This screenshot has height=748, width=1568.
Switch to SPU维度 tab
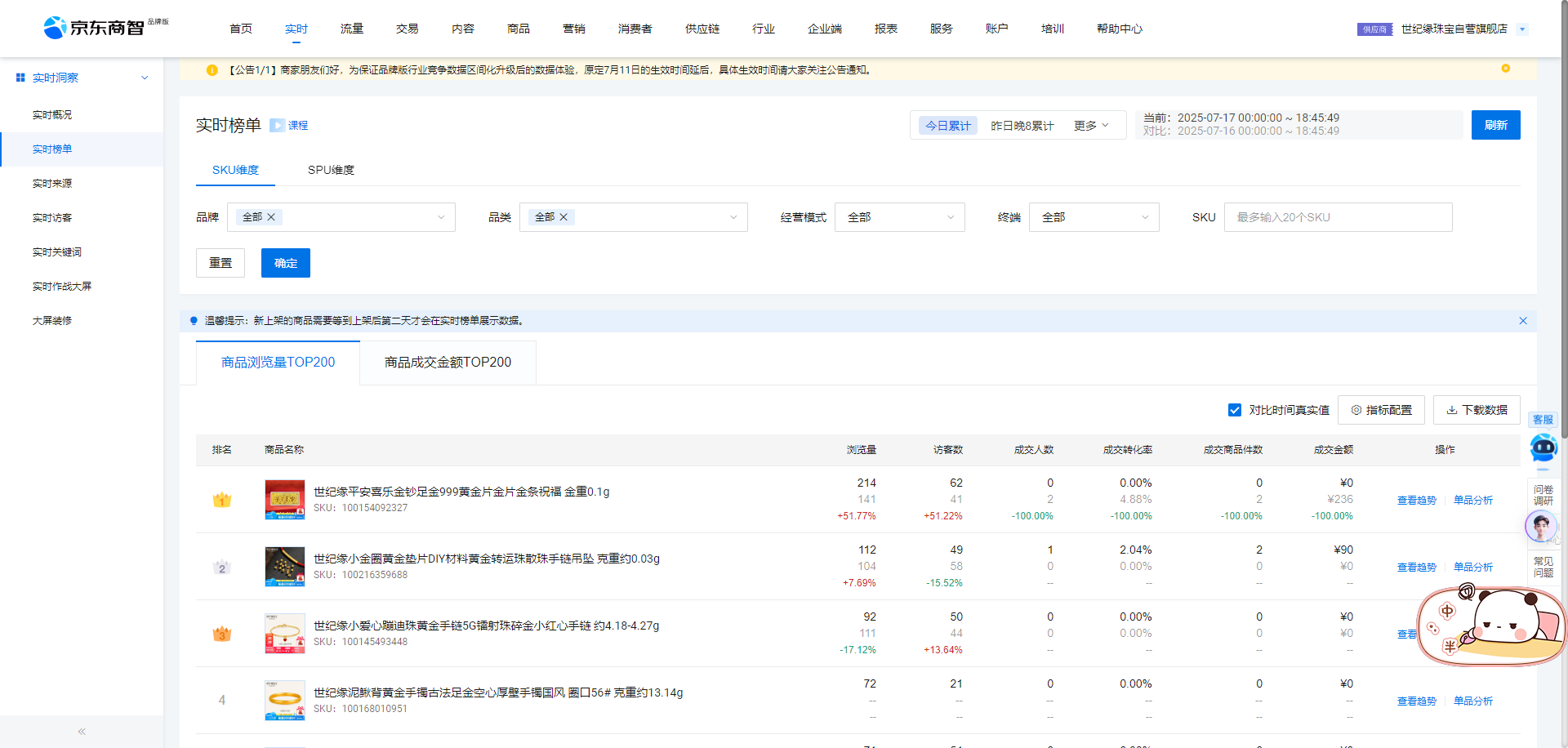tap(331, 170)
